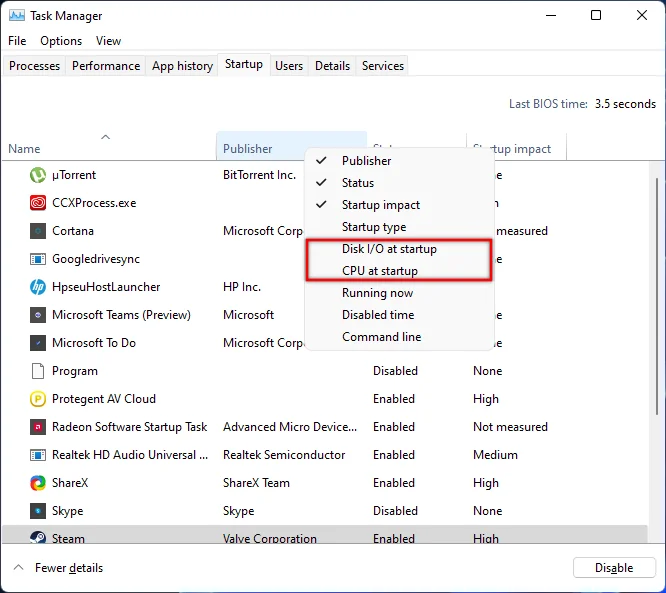Enable the Disabled time column
This screenshot has width=666, height=593.
click(x=399, y=315)
